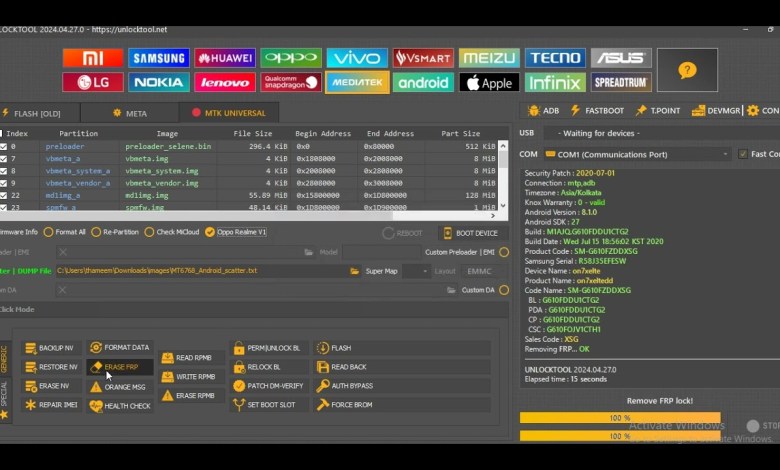
Task: Browse for scatter file folder icon
Action: point(354,271)
